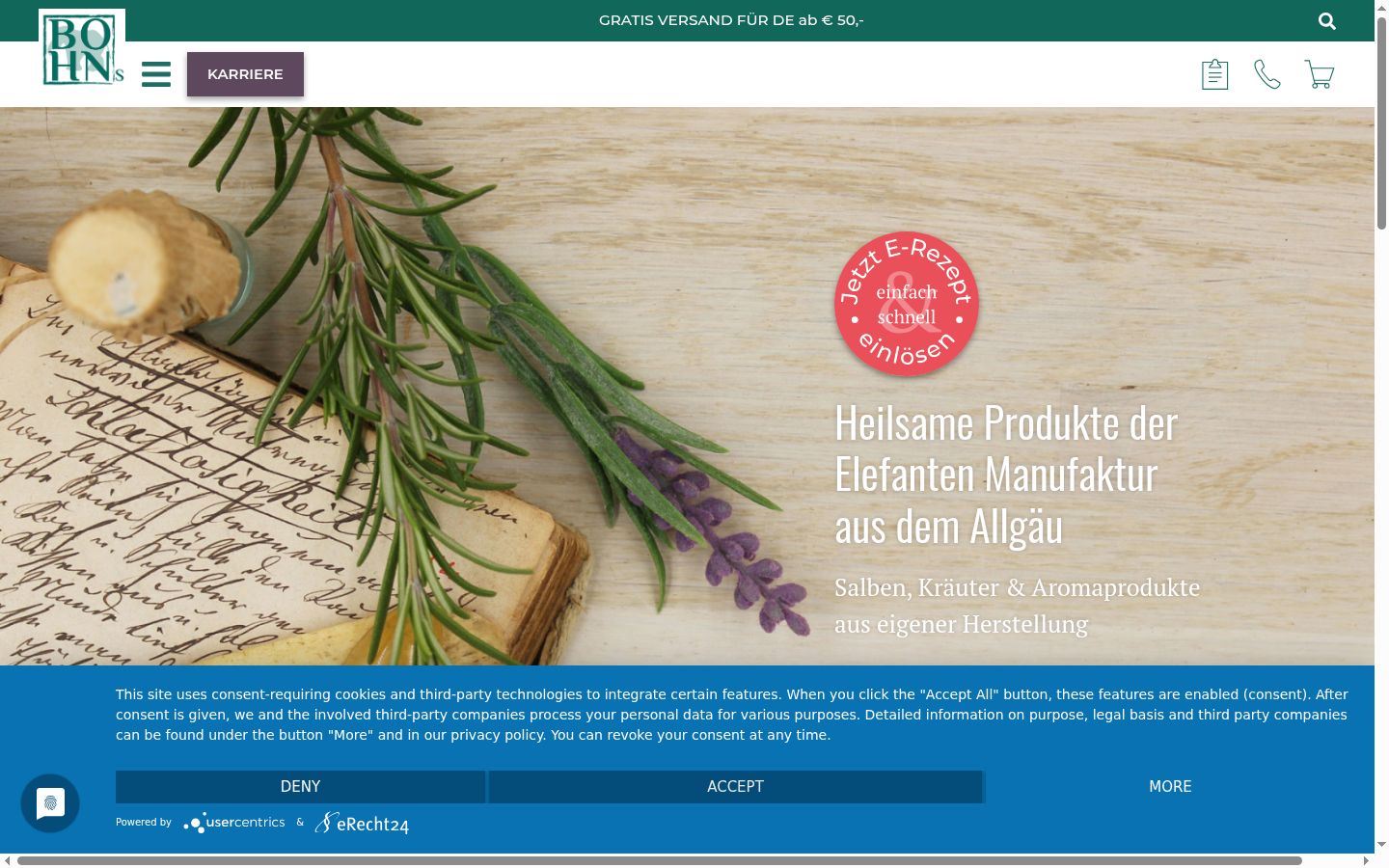The image size is (1389, 868).
Task: Expand cookie details via MORE
Action: pos(1170,787)
